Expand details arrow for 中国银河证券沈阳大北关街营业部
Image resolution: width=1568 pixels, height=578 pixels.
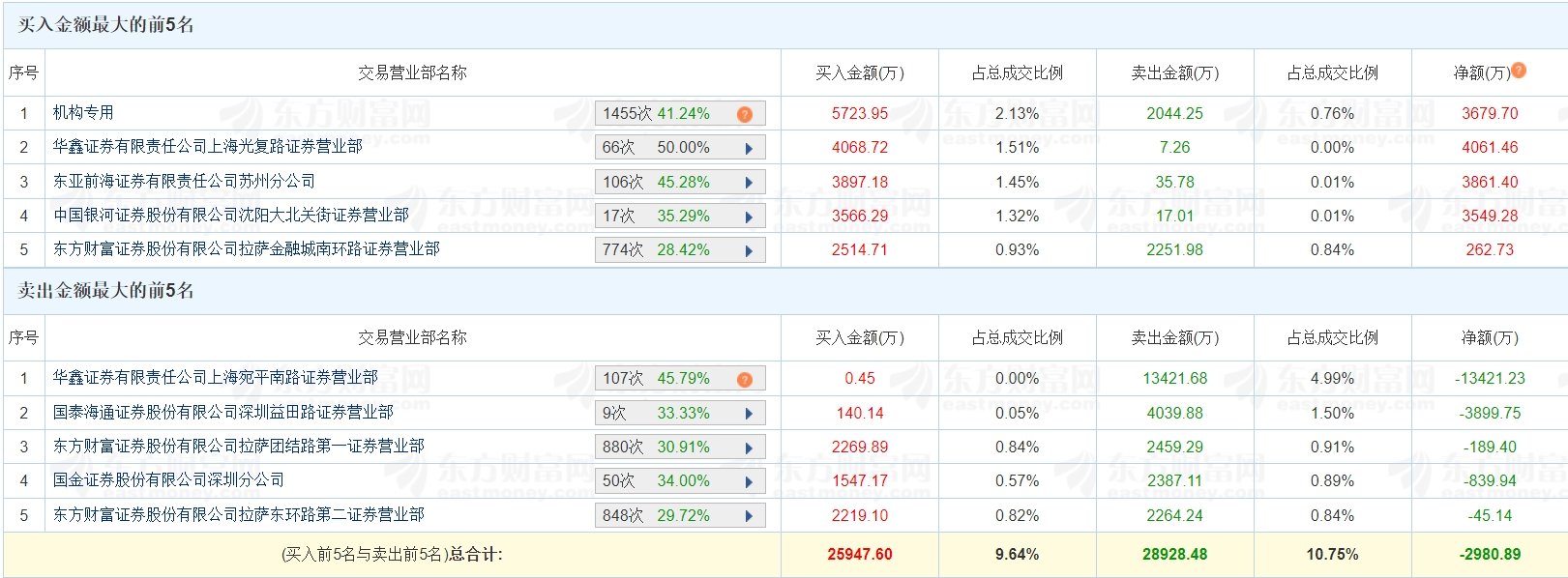(x=749, y=217)
